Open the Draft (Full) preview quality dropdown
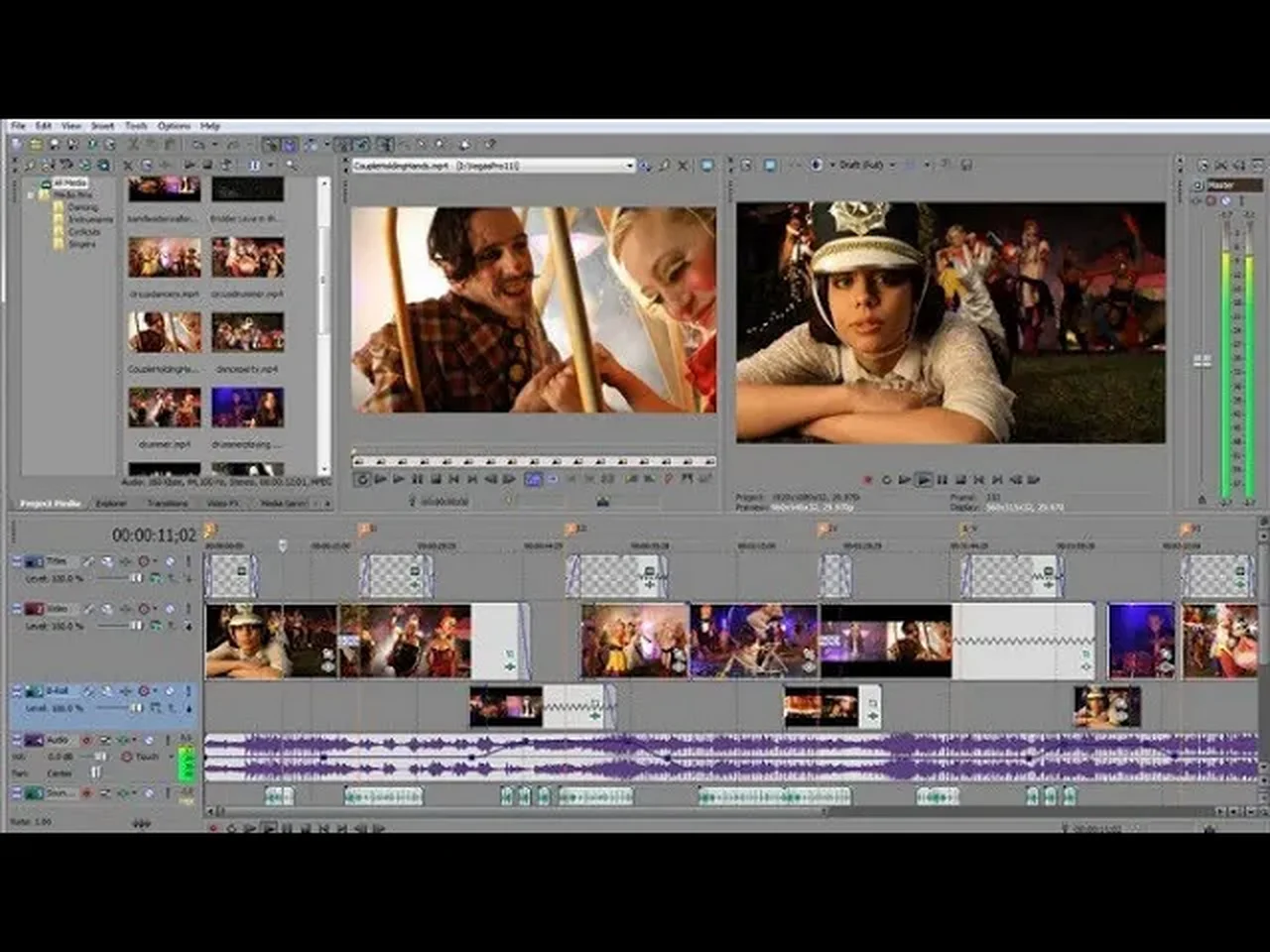This screenshot has height=952, width=1270. click(x=892, y=165)
